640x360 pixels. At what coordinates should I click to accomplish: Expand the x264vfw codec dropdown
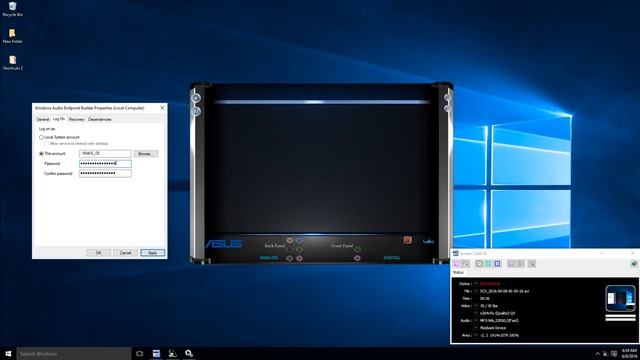coord(476,313)
